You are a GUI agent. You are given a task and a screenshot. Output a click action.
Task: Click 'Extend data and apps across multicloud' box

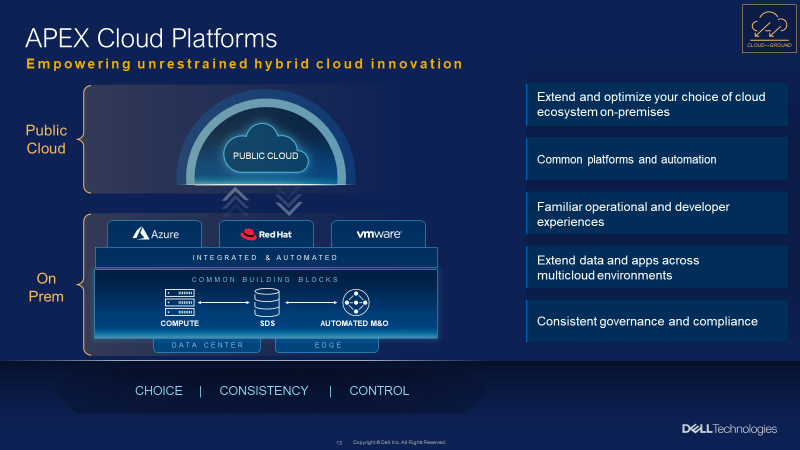pyautogui.click(x=657, y=267)
